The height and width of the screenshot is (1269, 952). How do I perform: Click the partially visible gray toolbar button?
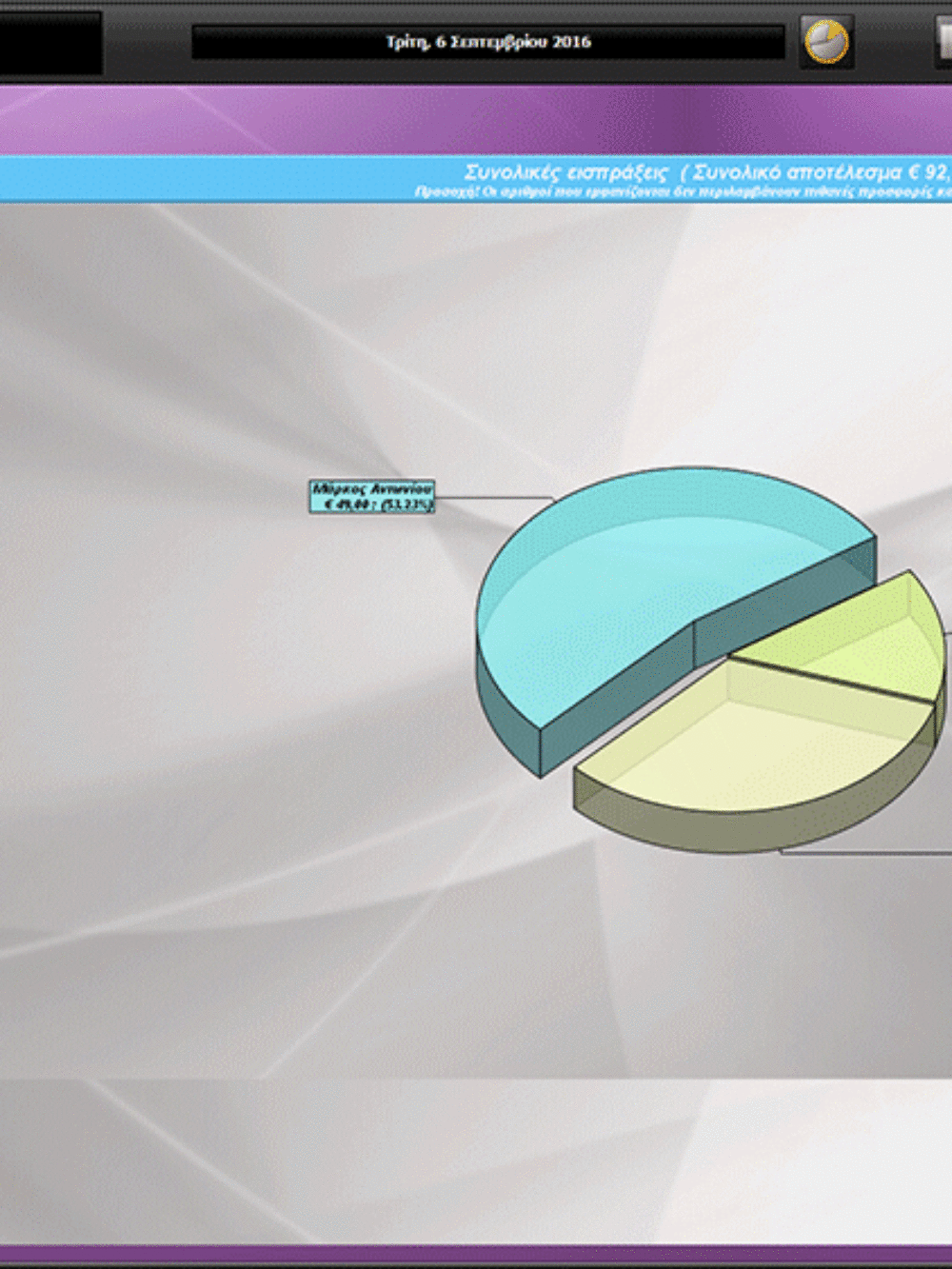coord(943,42)
